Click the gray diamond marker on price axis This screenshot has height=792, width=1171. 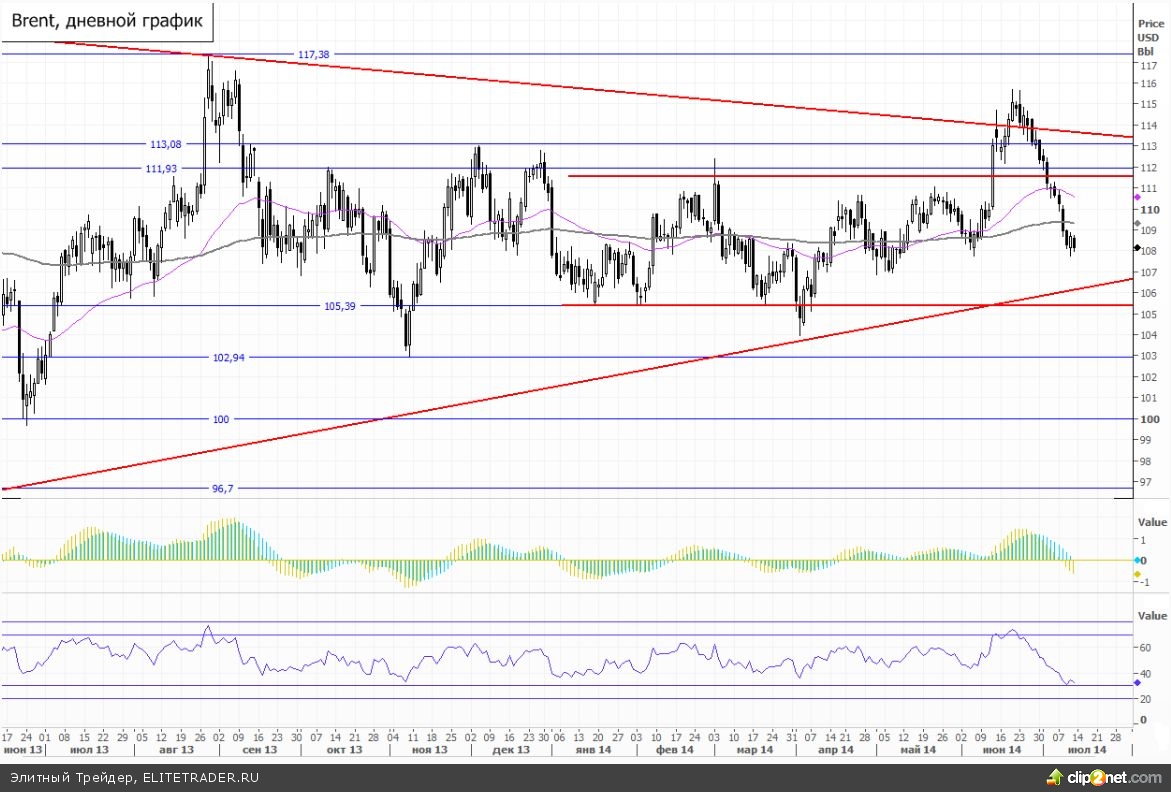pos(1137,224)
